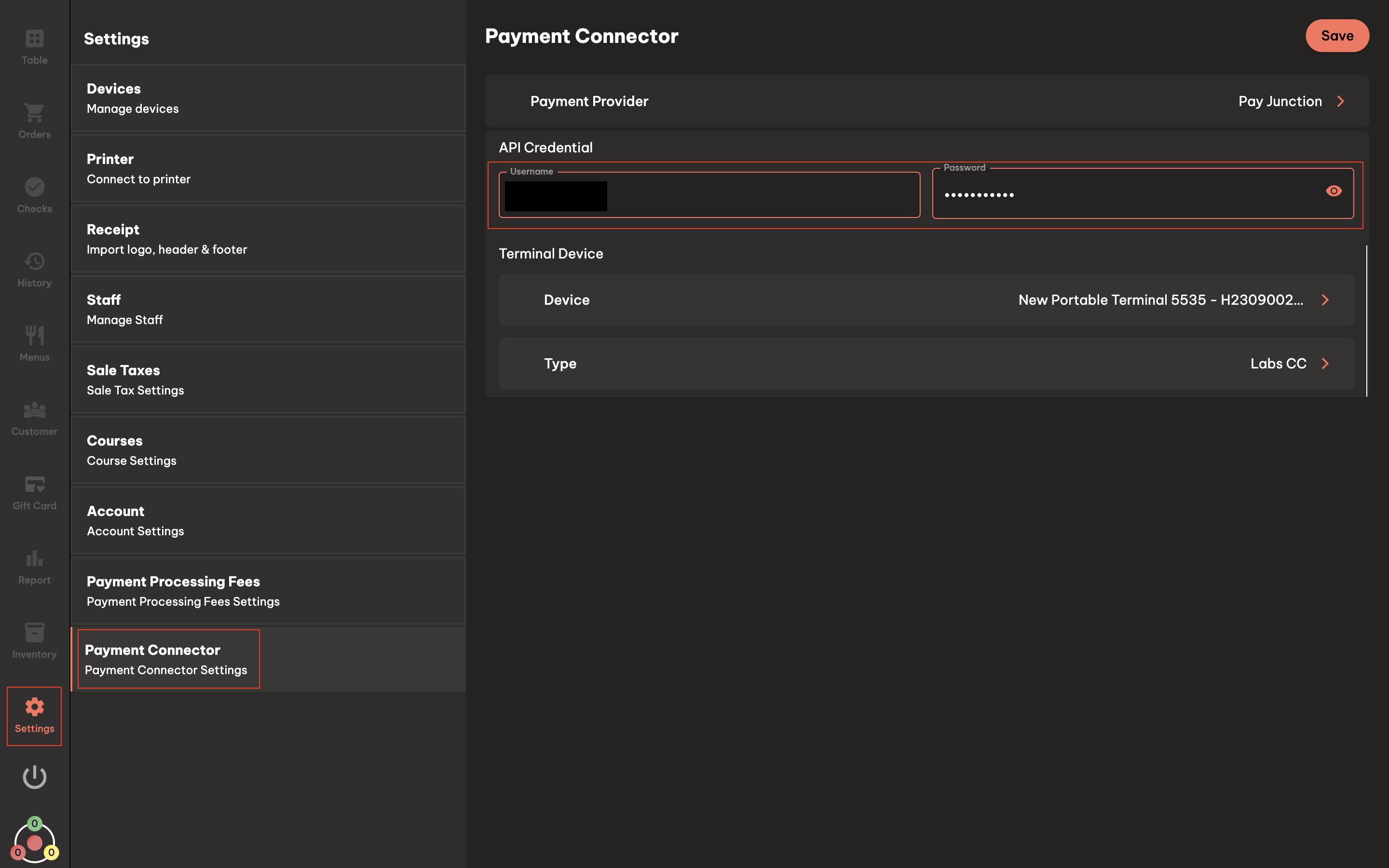1389x868 pixels.
Task: Open the Inventory icon
Action: click(34, 637)
